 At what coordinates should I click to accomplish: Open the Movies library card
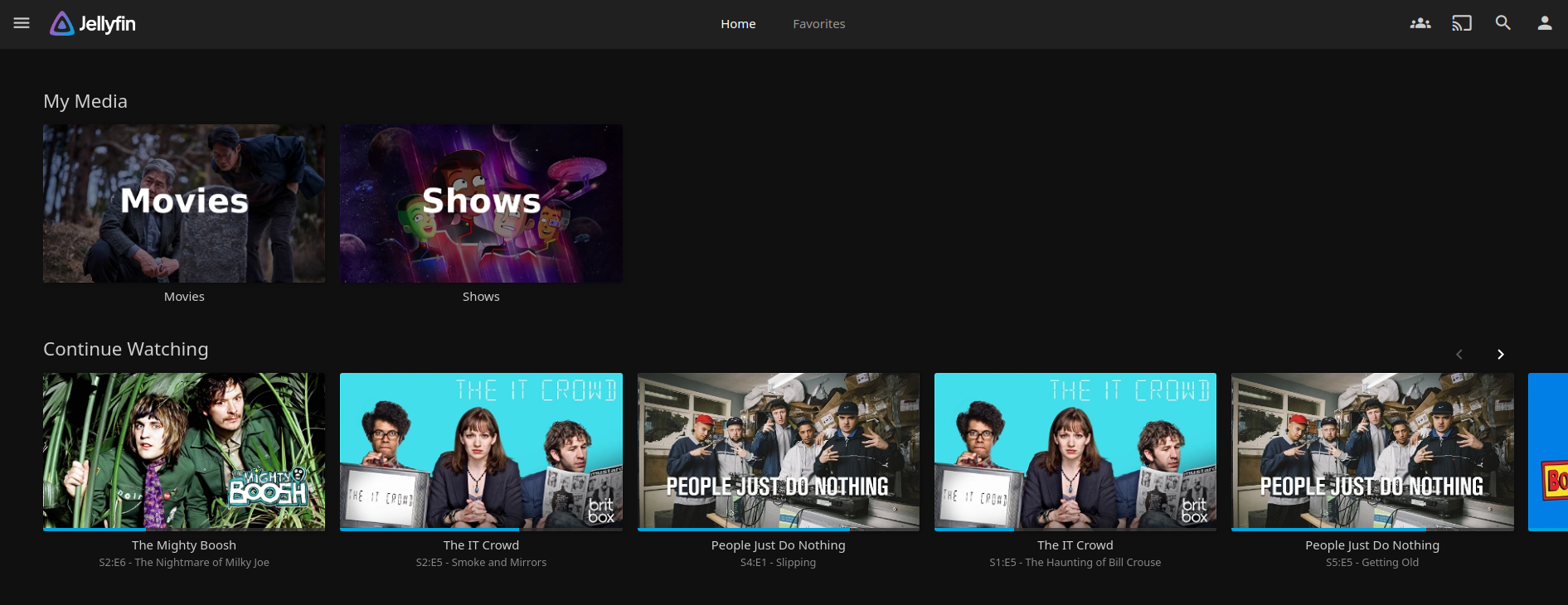click(x=184, y=203)
